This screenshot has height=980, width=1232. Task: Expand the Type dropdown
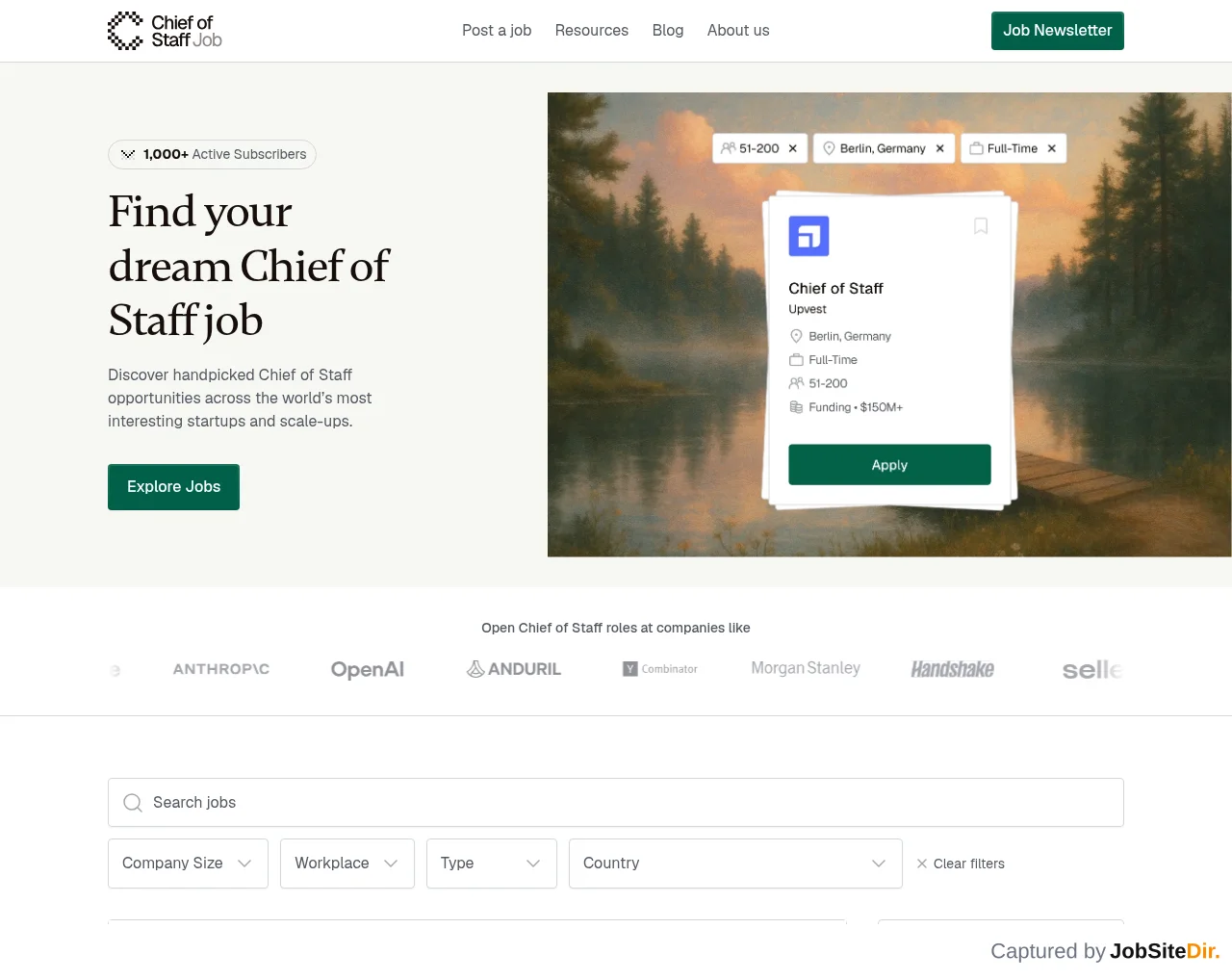tap(492, 864)
